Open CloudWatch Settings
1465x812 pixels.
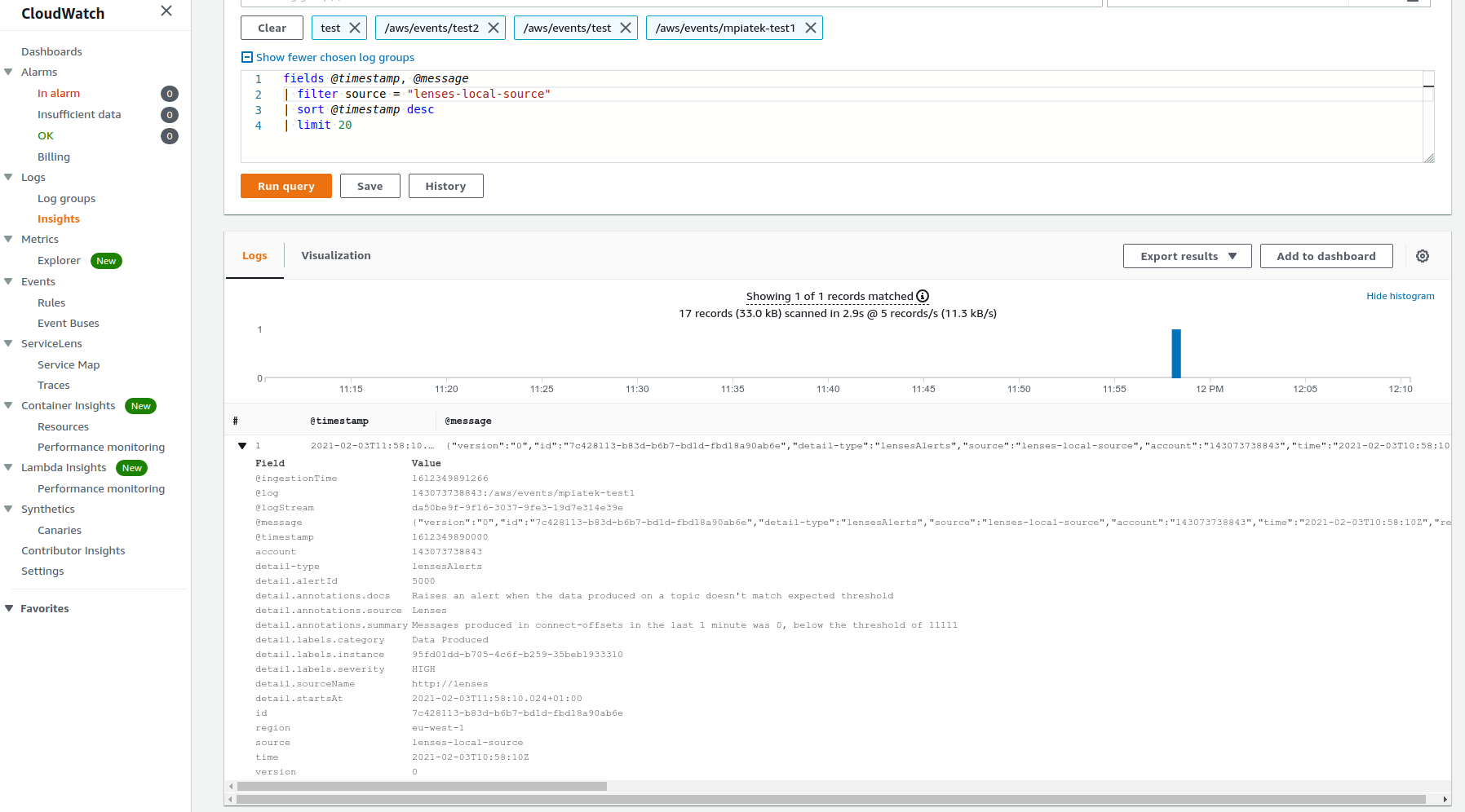[x=42, y=571]
